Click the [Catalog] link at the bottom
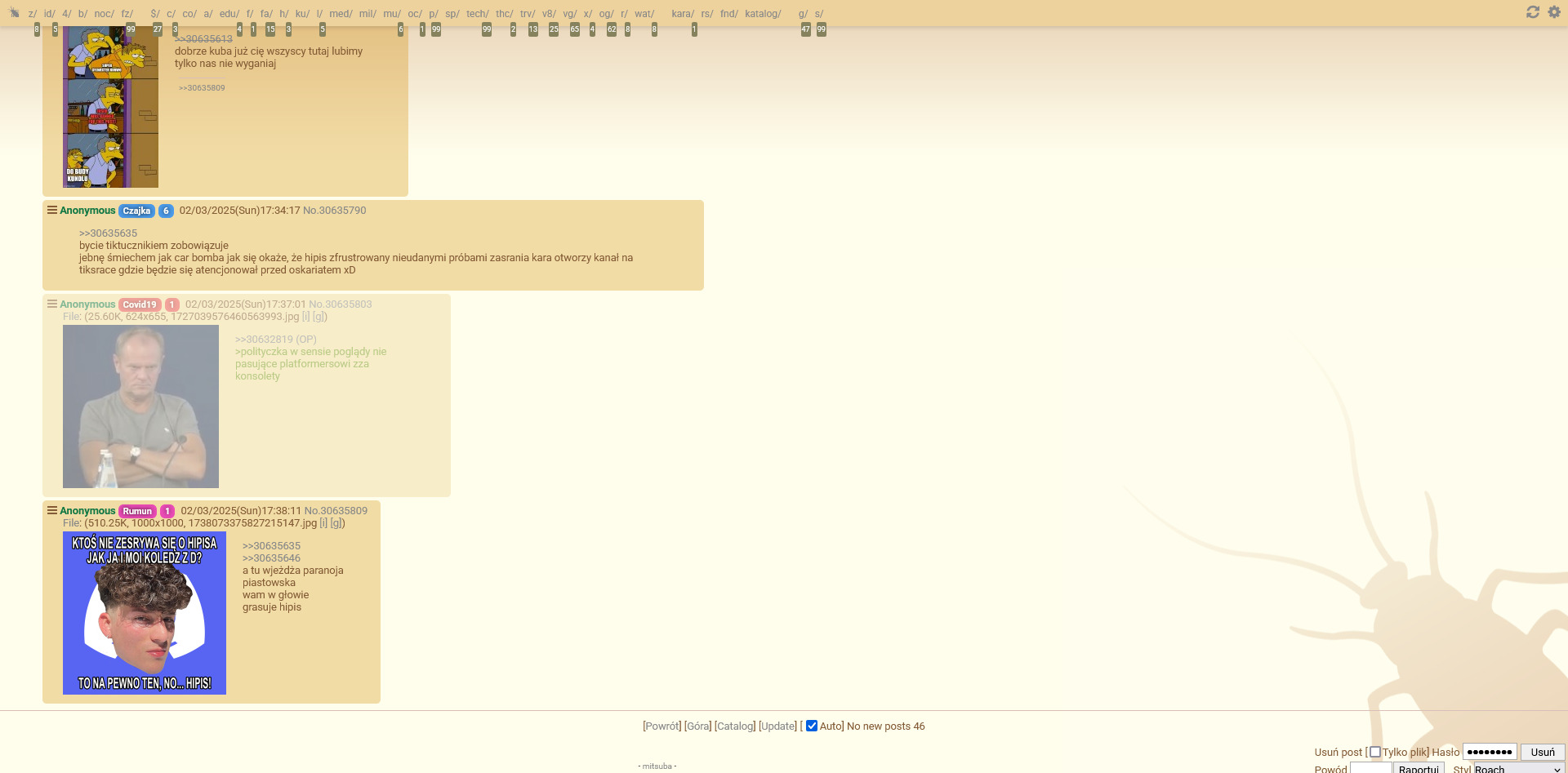 (x=735, y=726)
